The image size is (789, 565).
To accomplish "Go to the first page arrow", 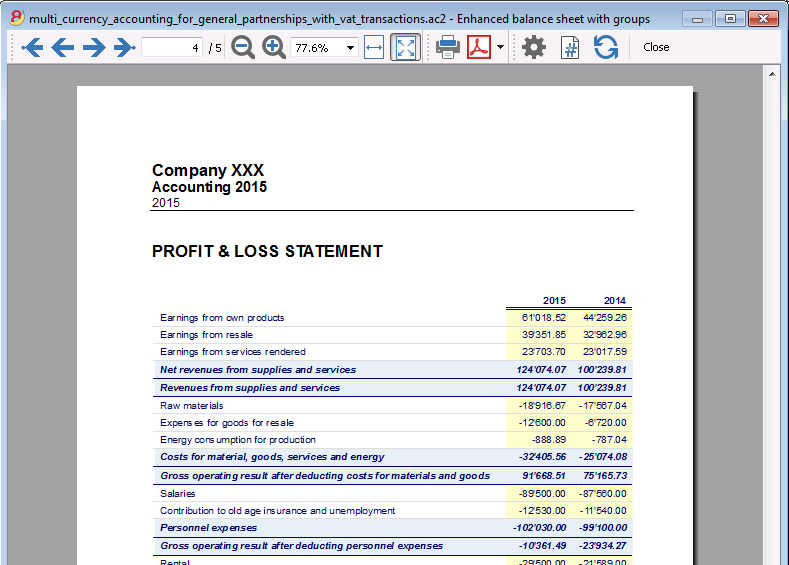I will pos(32,48).
